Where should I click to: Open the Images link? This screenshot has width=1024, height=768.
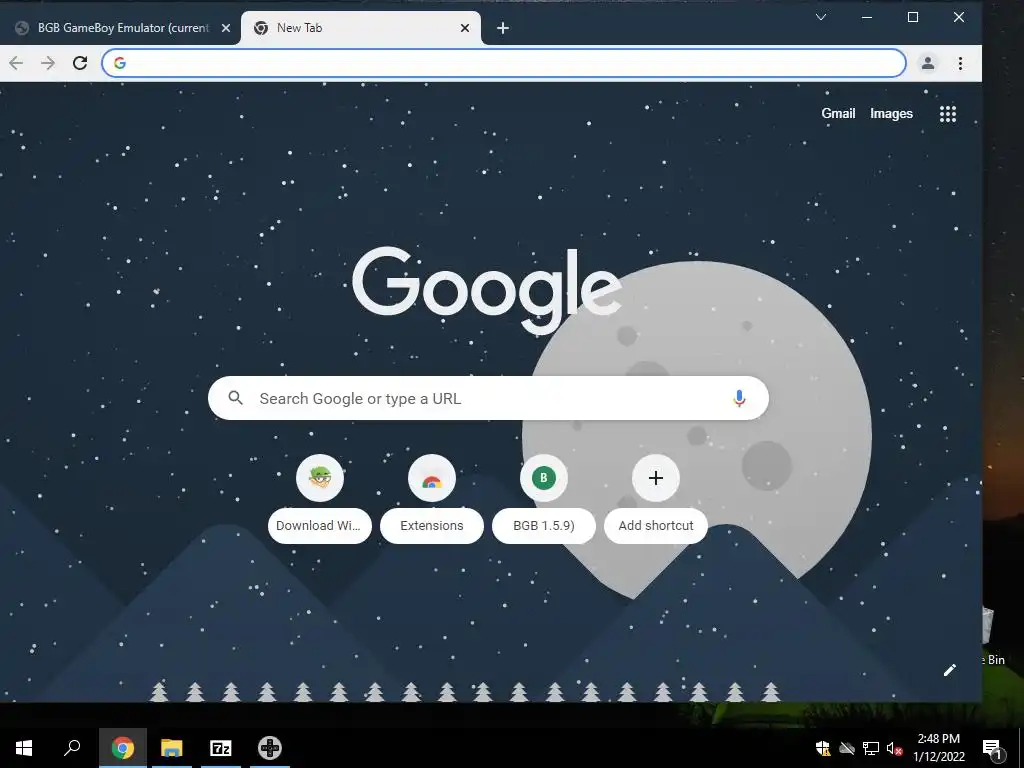(891, 114)
